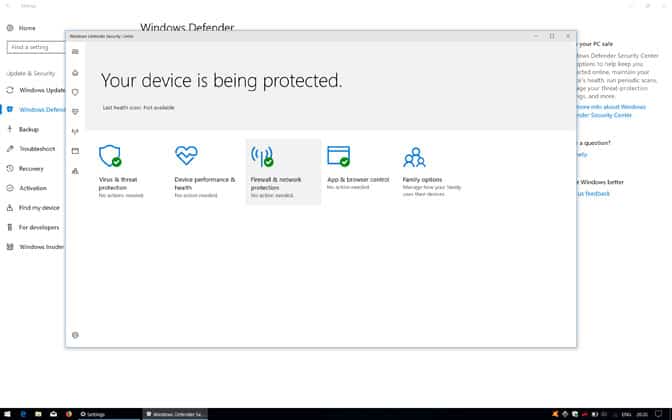Image resolution: width=672 pixels, height=420 pixels.
Task: Open the Windows Start menu
Action: (x=7, y=414)
